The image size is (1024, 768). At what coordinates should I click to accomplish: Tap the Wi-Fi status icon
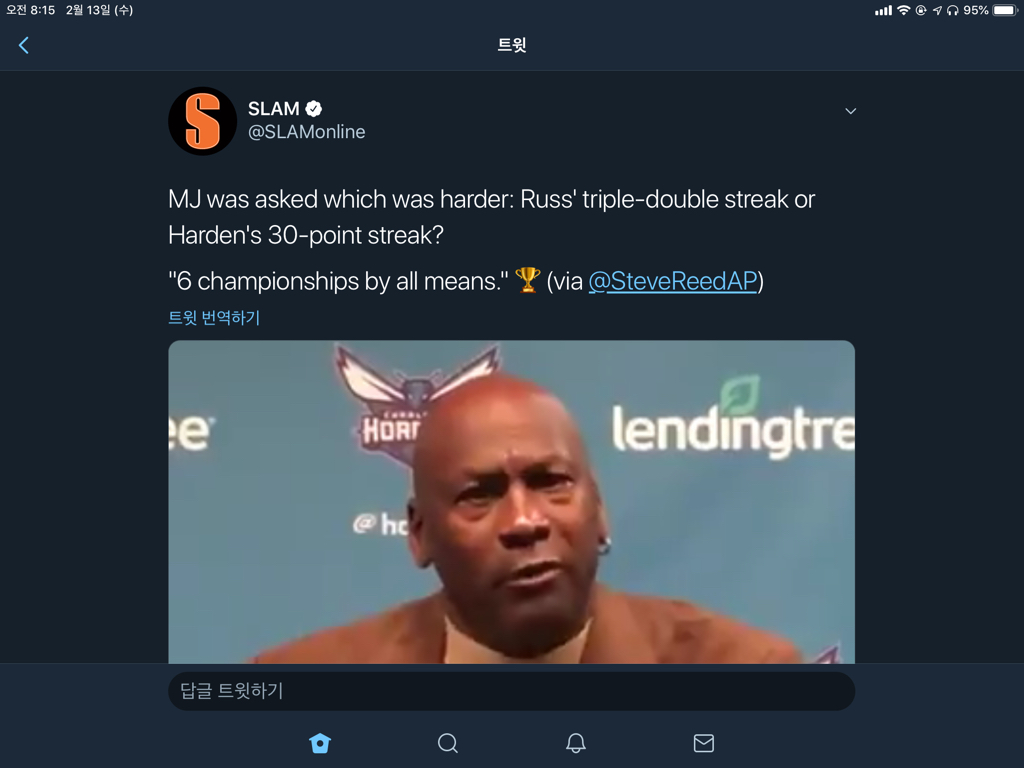click(x=903, y=10)
